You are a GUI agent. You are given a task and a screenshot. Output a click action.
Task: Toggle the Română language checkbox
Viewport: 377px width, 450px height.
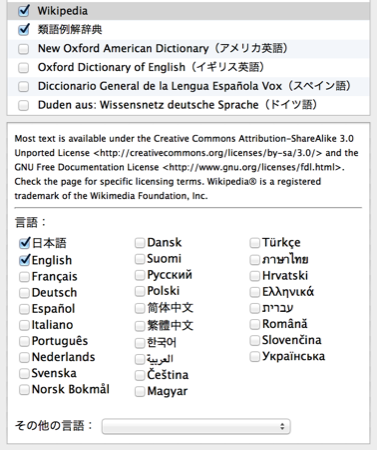255,324
